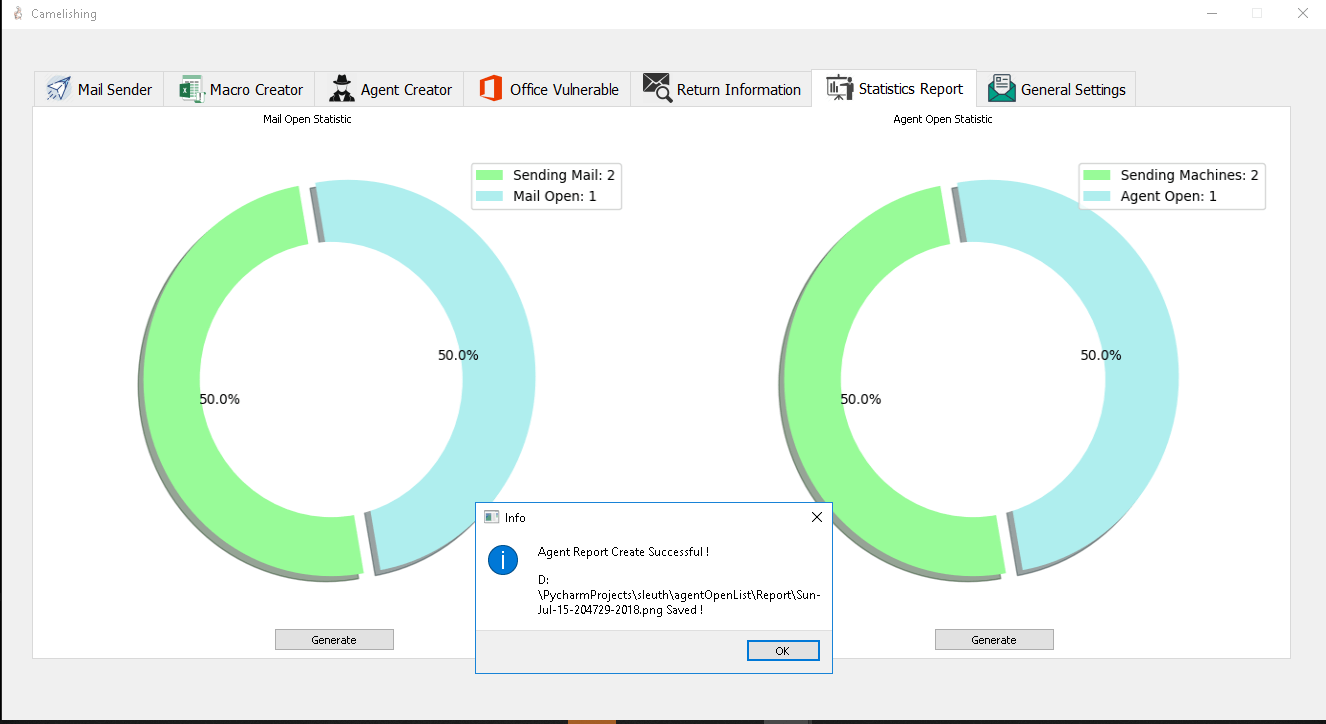1326x724 pixels.
Task: Generate the Agent Open Statistic report
Action: (x=994, y=640)
